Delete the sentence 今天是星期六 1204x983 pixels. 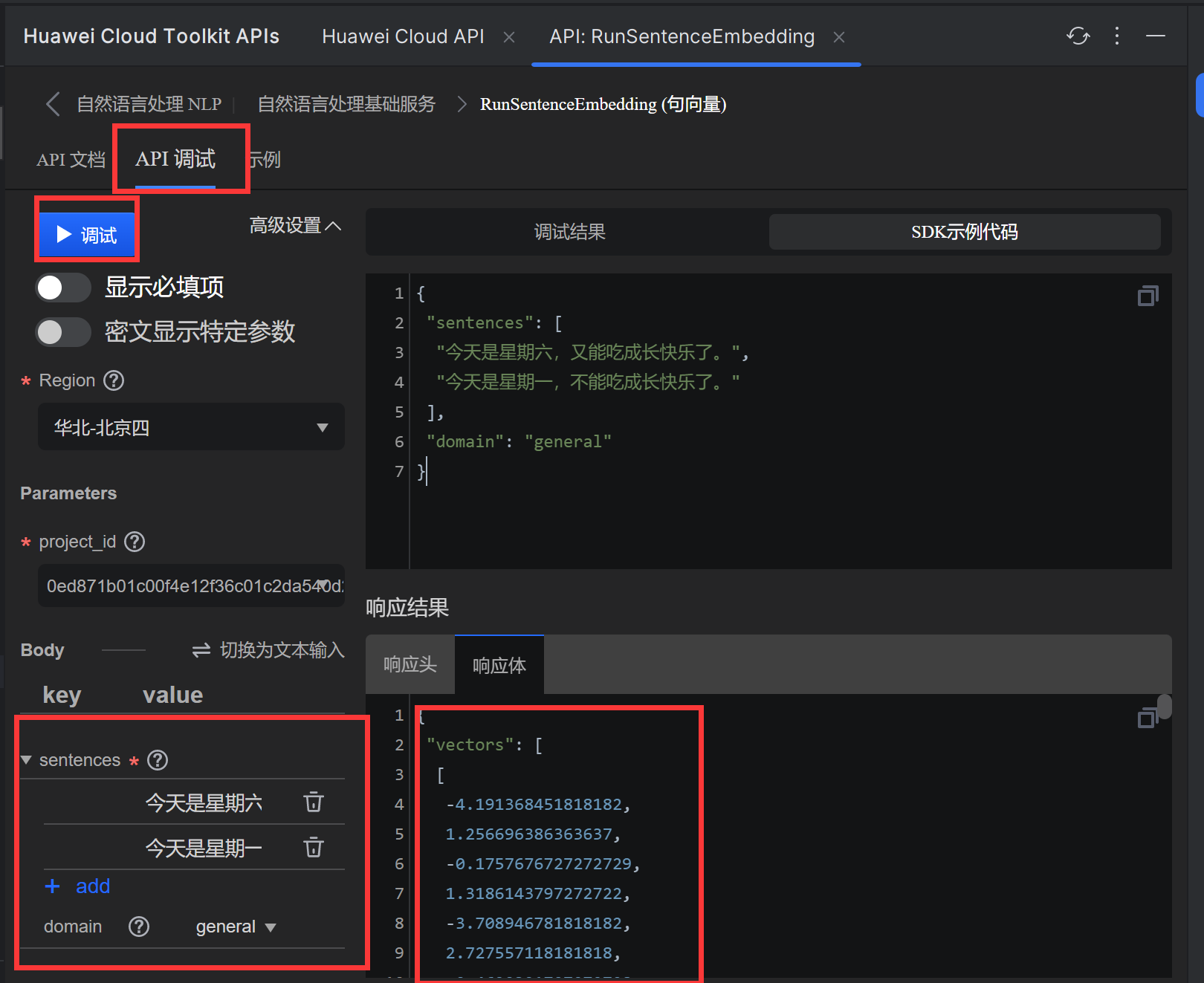314,802
